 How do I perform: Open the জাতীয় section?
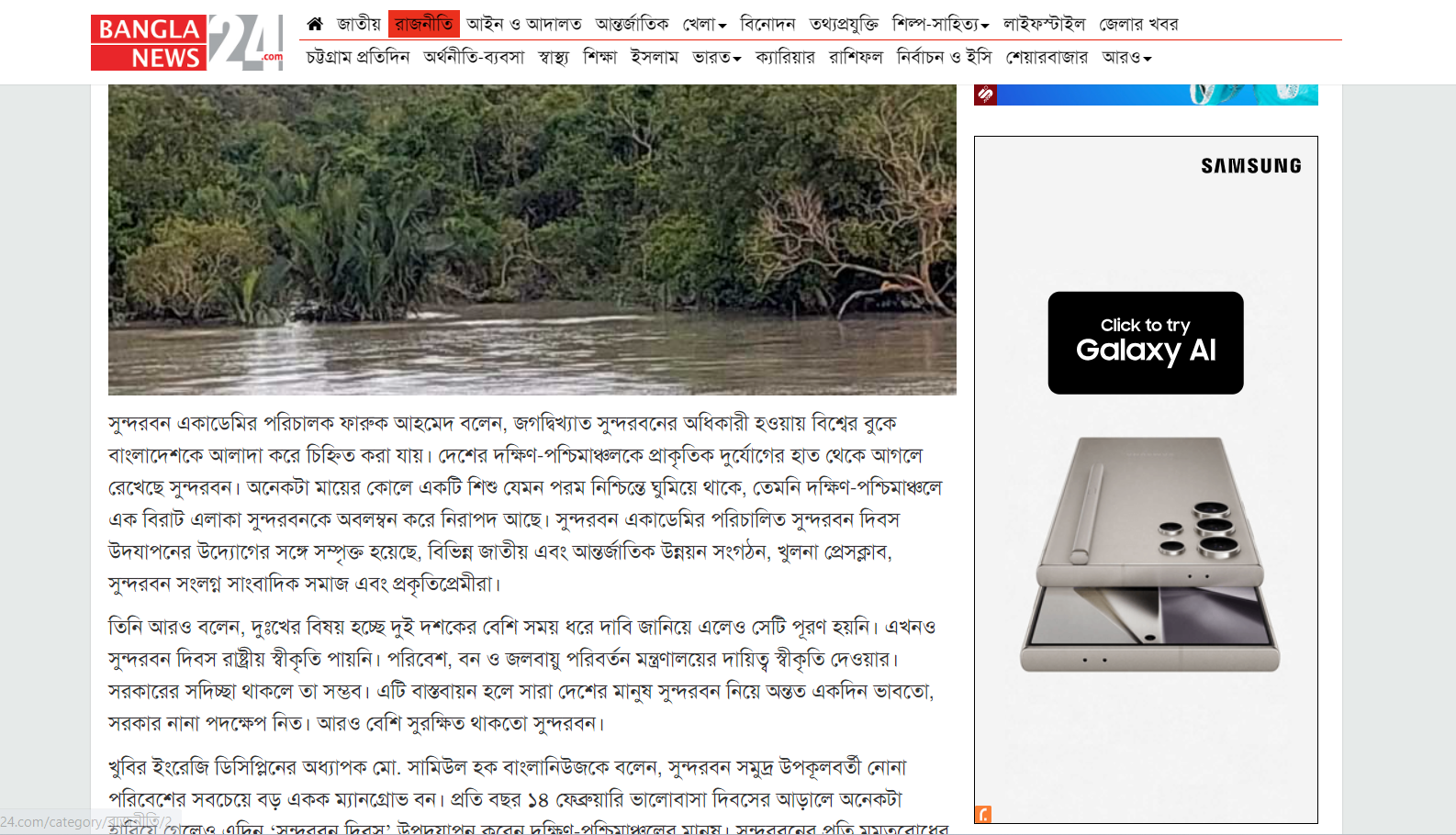point(358,24)
